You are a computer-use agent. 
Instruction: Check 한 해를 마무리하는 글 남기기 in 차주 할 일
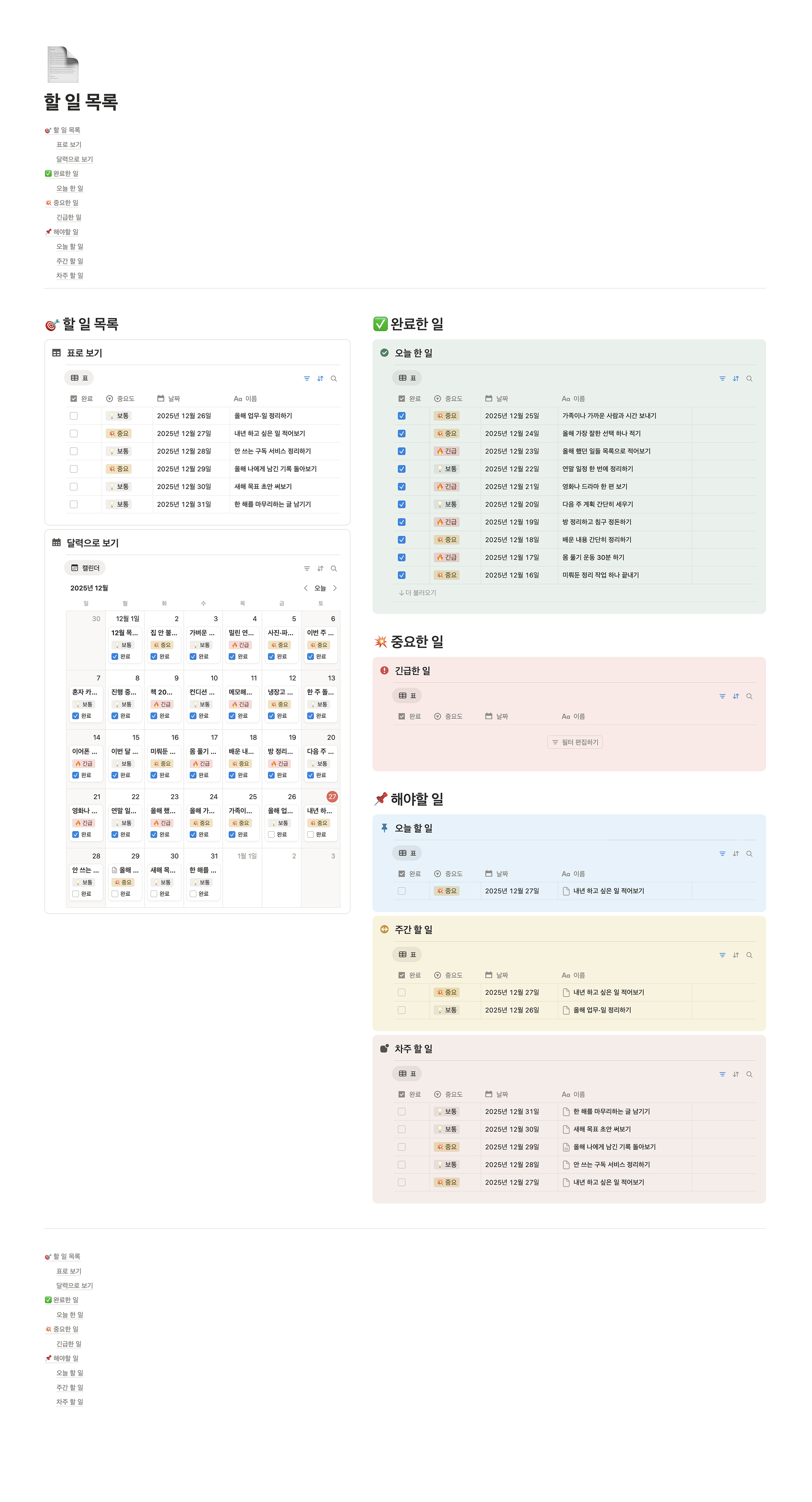tap(401, 1112)
